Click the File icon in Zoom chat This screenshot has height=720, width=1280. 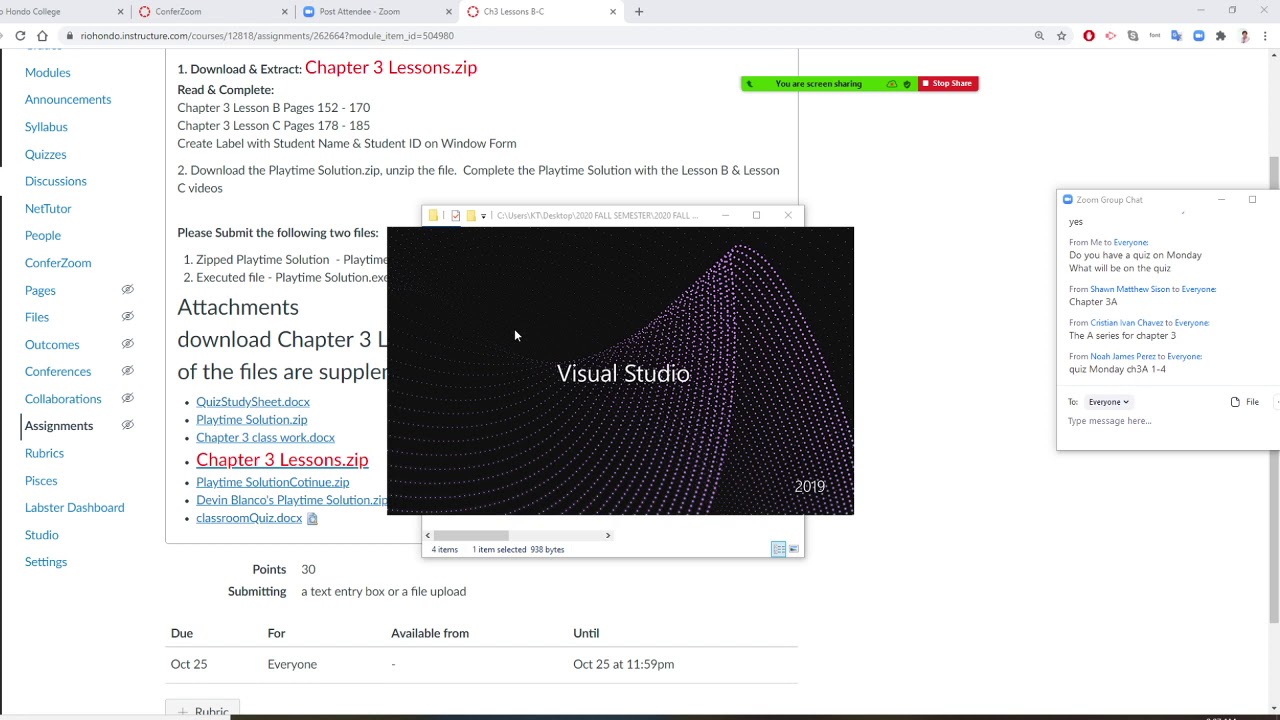click(1245, 402)
